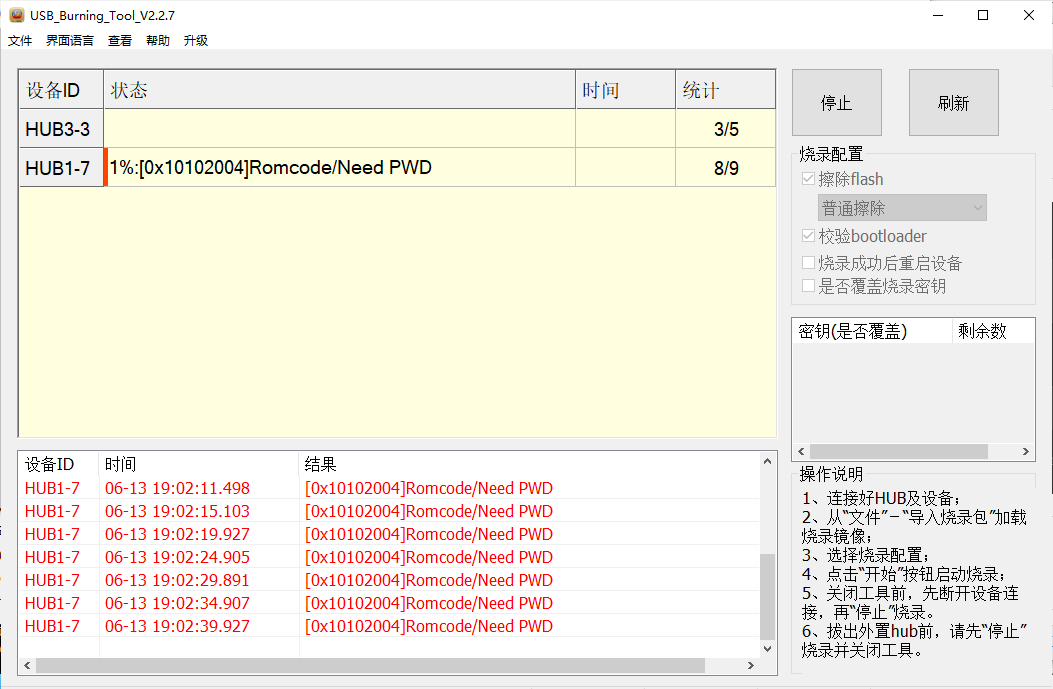Minimize the USB Burning Tool window

[x=938, y=15]
